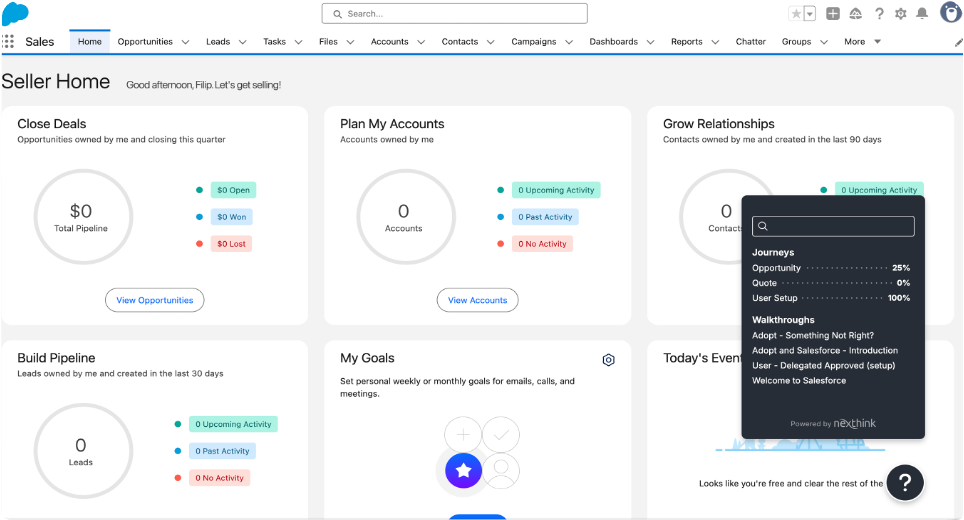The width and height of the screenshot is (964, 520).
Task: Click the View Opportunities button
Action: pyautogui.click(x=154, y=300)
